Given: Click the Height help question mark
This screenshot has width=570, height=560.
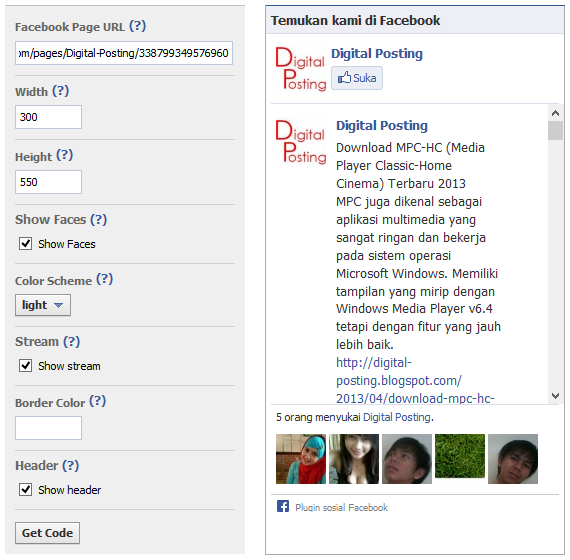Looking at the screenshot, I should point(64,155).
